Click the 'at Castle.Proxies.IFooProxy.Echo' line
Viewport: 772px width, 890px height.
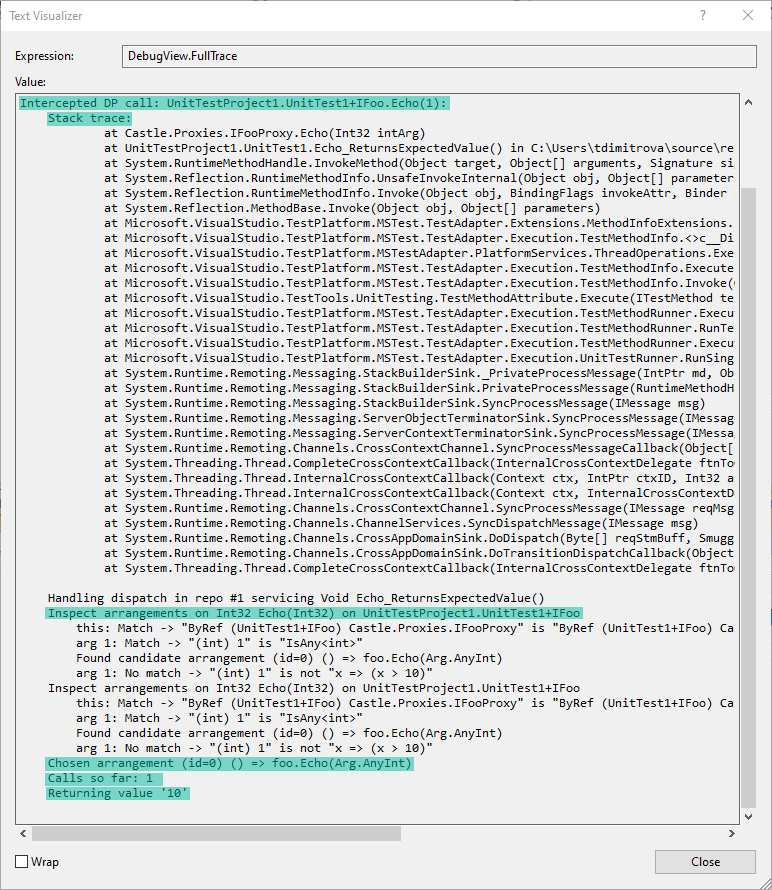pyautogui.click(x=265, y=133)
